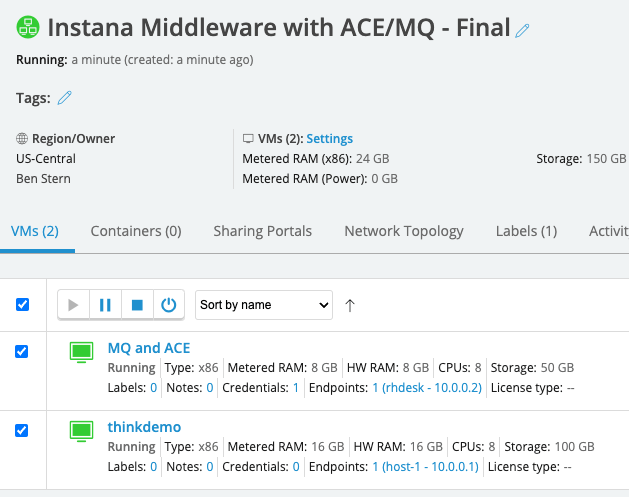This screenshot has width=629, height=497.
Task: Select the VMs (2) tab
Action: (x=35, y=231)
